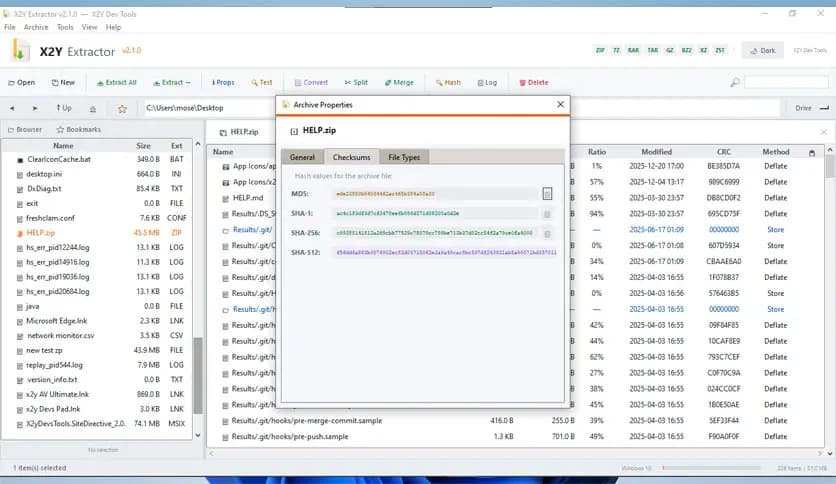Switch to the General tab
Viewport: 836px width, 484px height.
(302, 157)
